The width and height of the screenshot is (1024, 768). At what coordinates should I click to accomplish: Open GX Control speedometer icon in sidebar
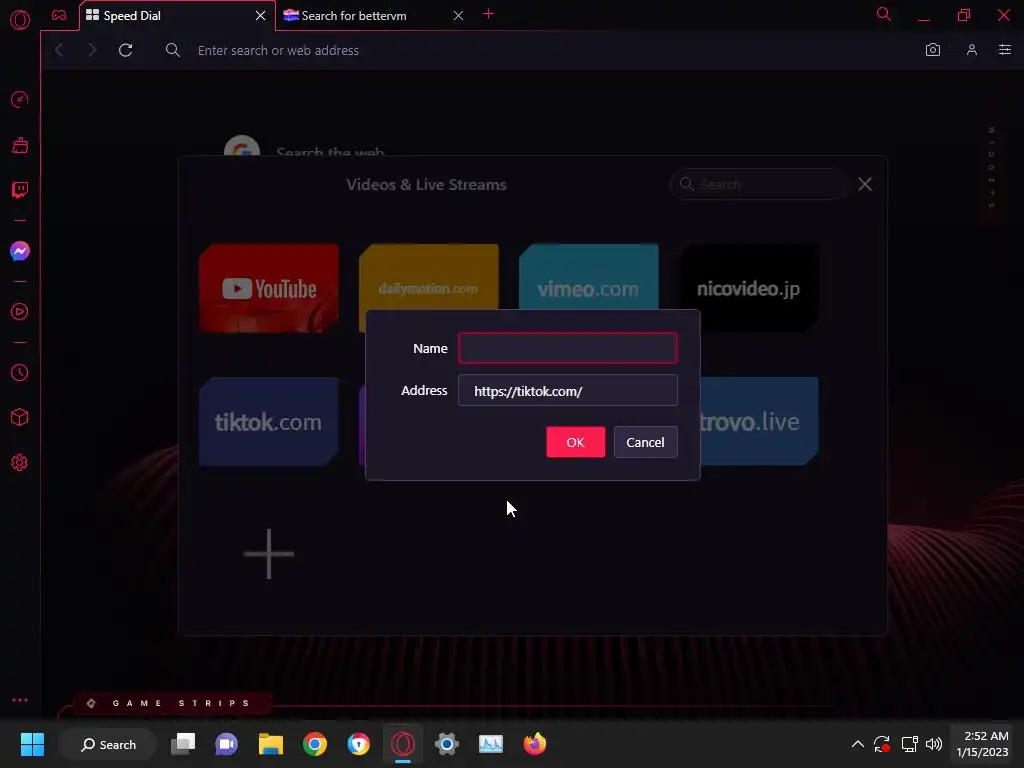pyautogui.click(x=20, y=100)
